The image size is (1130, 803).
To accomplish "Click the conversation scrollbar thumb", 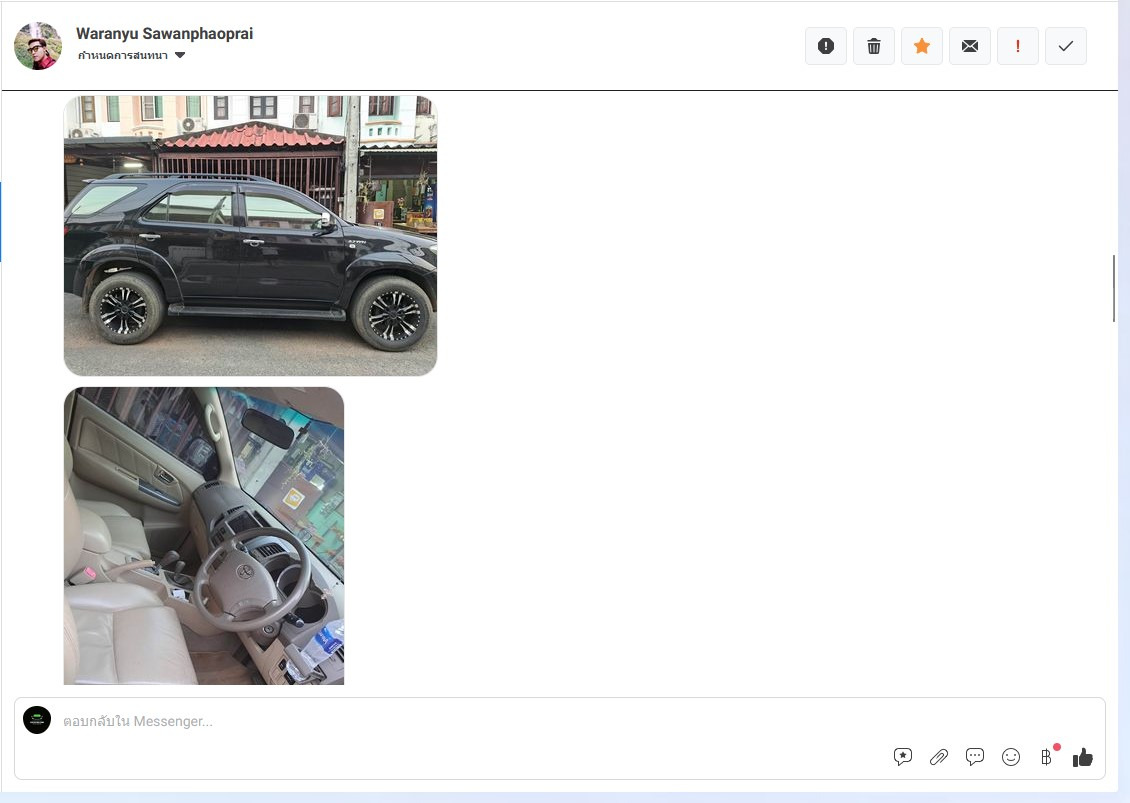I will click(1114, 288).
